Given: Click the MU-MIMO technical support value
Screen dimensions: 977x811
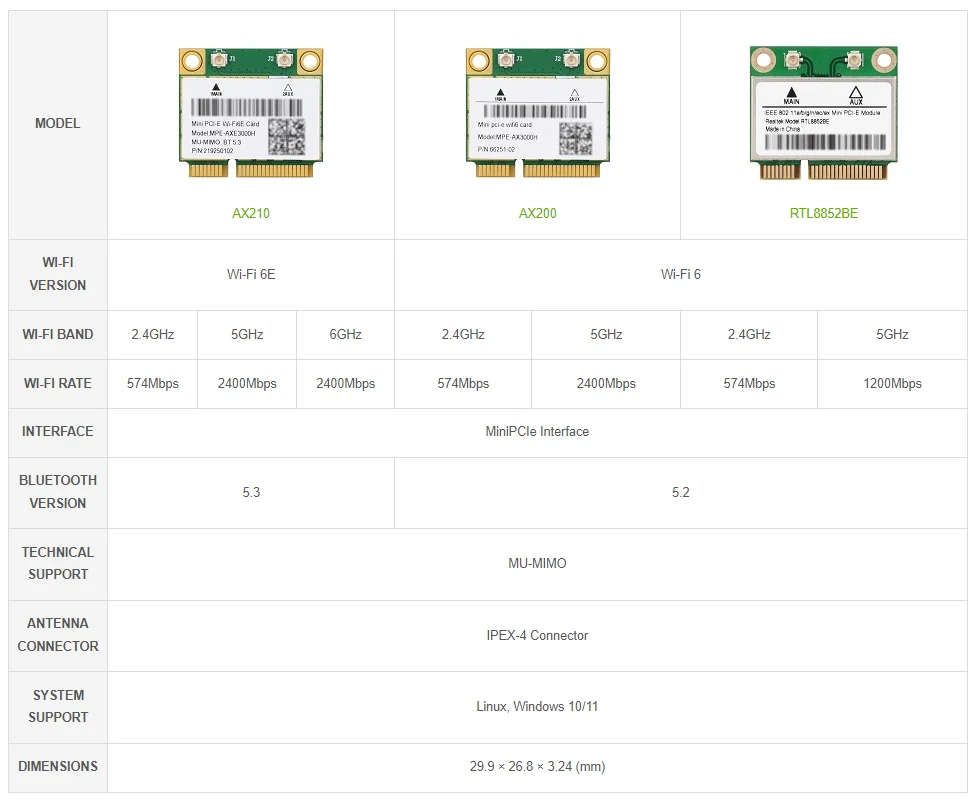Looking at the screenshot, I should [537, 564].
